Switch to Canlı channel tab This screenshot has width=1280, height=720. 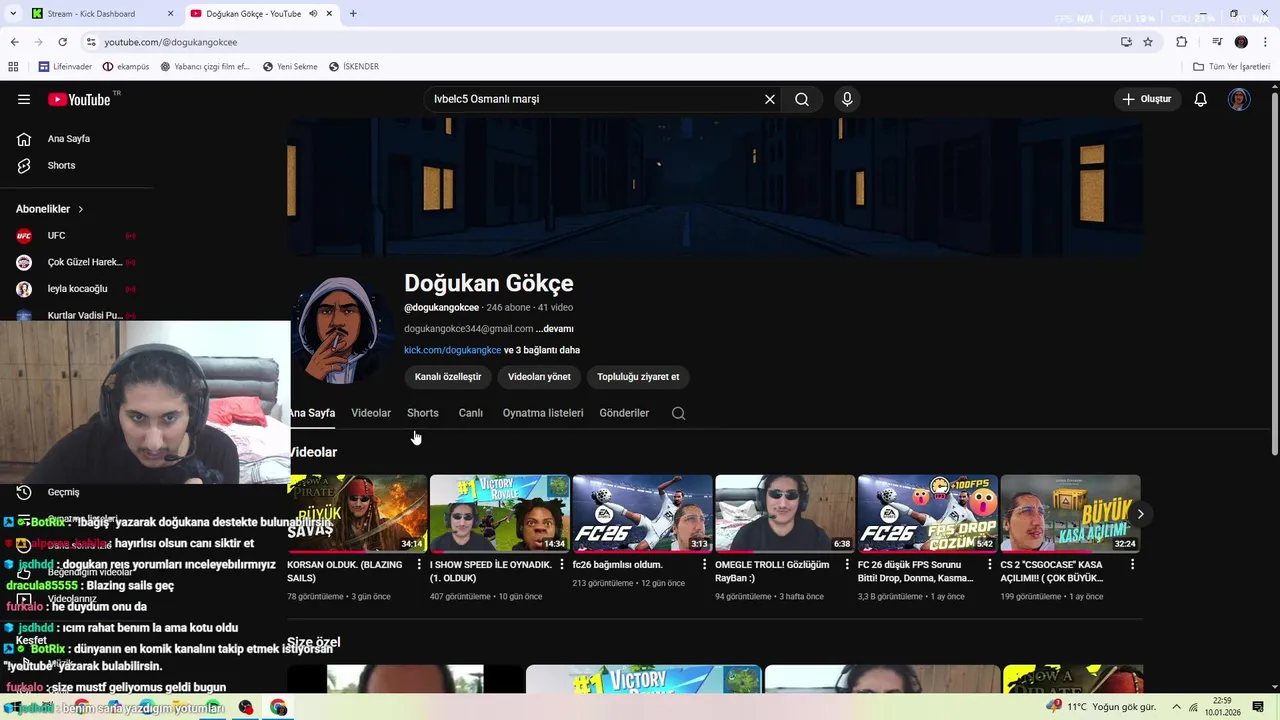tap(471, 413)
